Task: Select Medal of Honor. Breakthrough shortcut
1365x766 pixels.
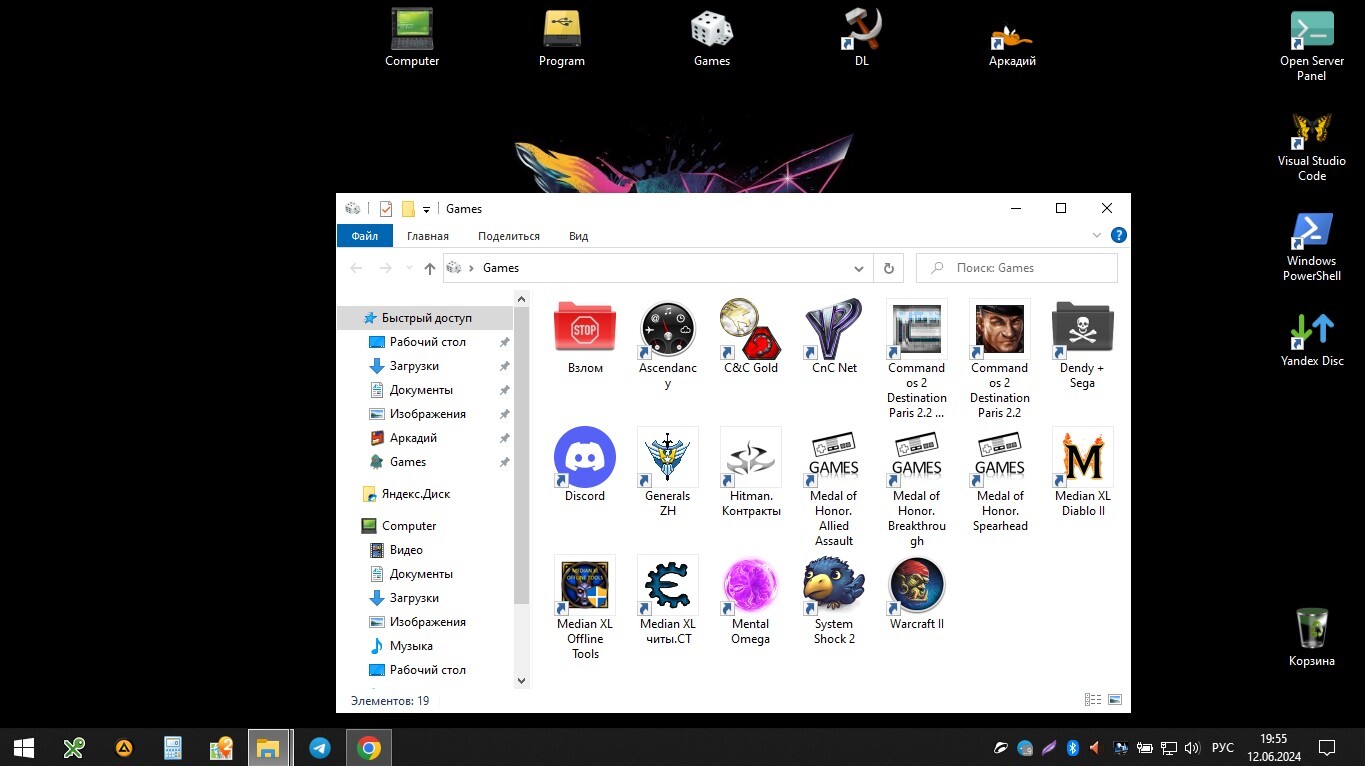Action: (x=917, y=487)
